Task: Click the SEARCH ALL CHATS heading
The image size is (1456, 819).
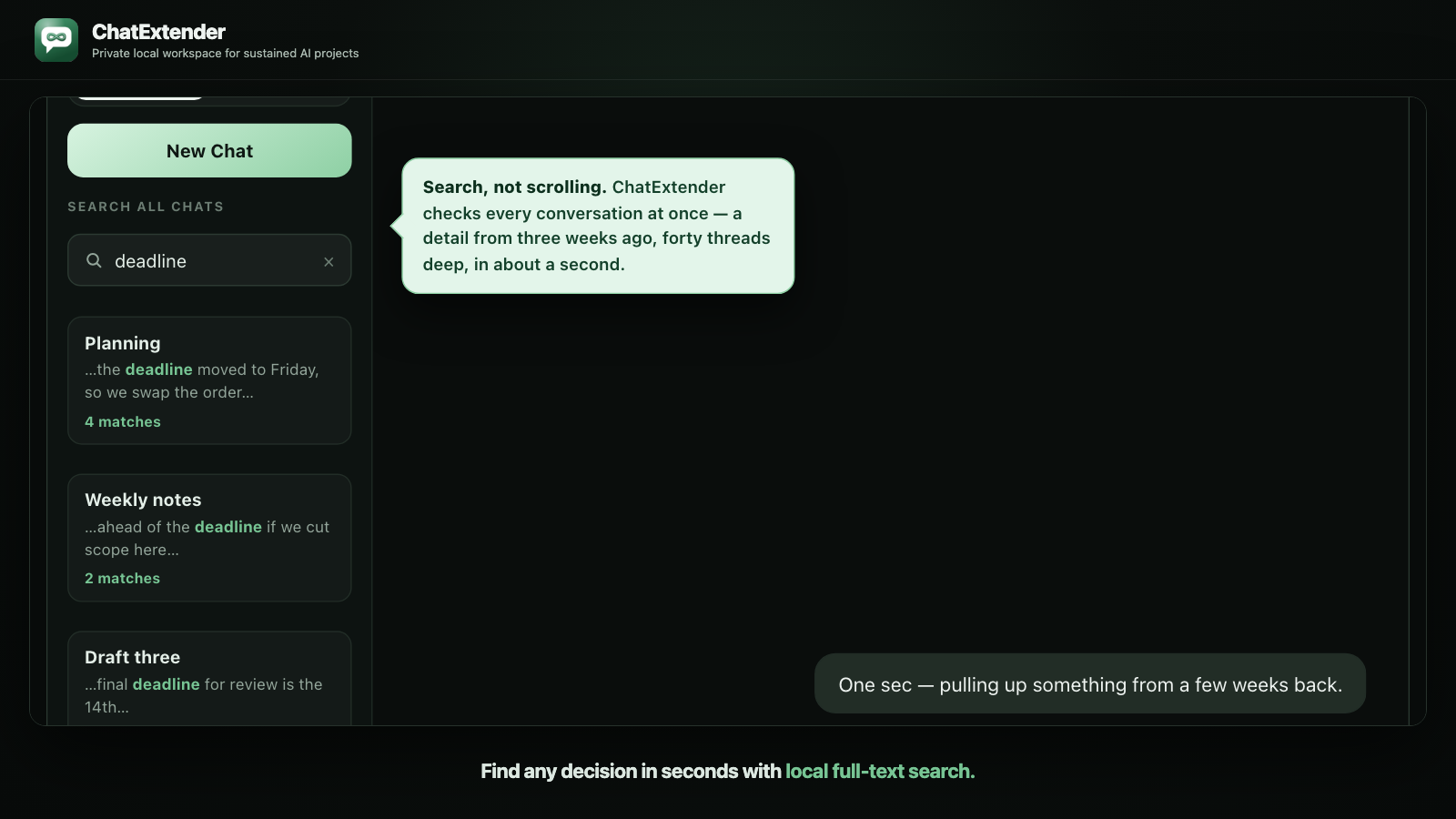Action: [146, 207]
